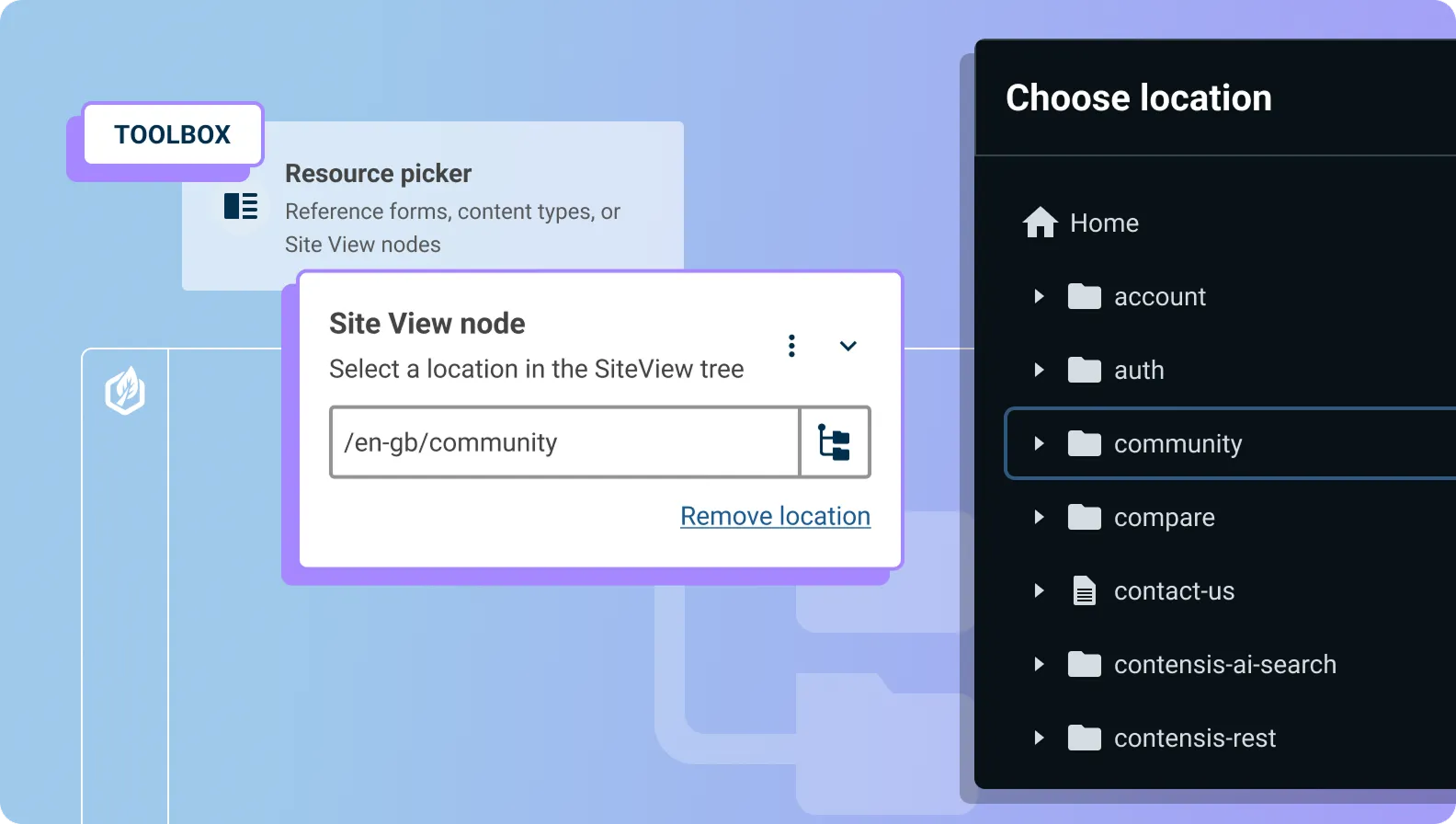Click 'Select a location in the SiteView tree'
The image size is (1456, 824).
(x=537, y=369)
